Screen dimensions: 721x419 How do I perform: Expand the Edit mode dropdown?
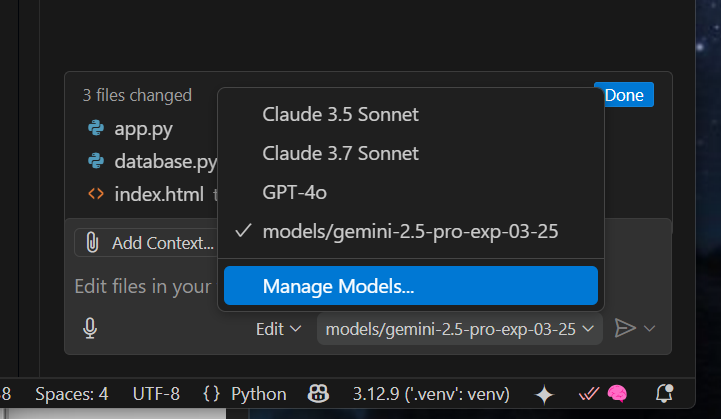point(279,329)
